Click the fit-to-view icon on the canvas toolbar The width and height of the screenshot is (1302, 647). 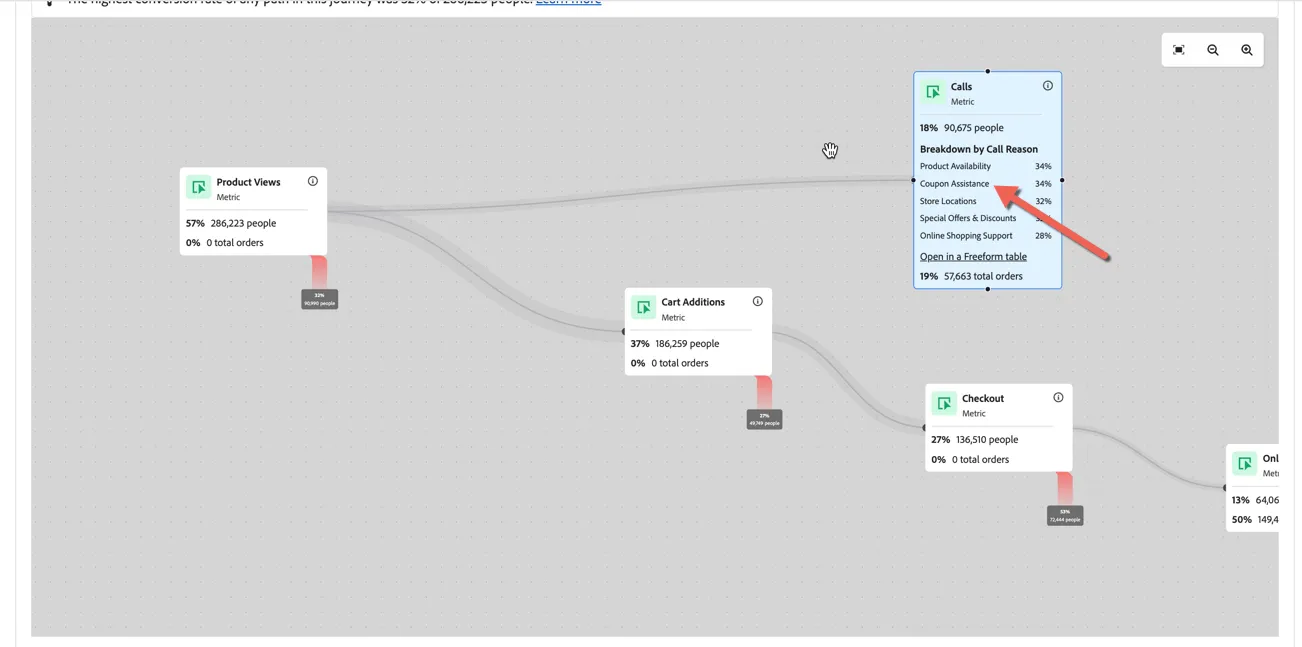[1179, 50]
